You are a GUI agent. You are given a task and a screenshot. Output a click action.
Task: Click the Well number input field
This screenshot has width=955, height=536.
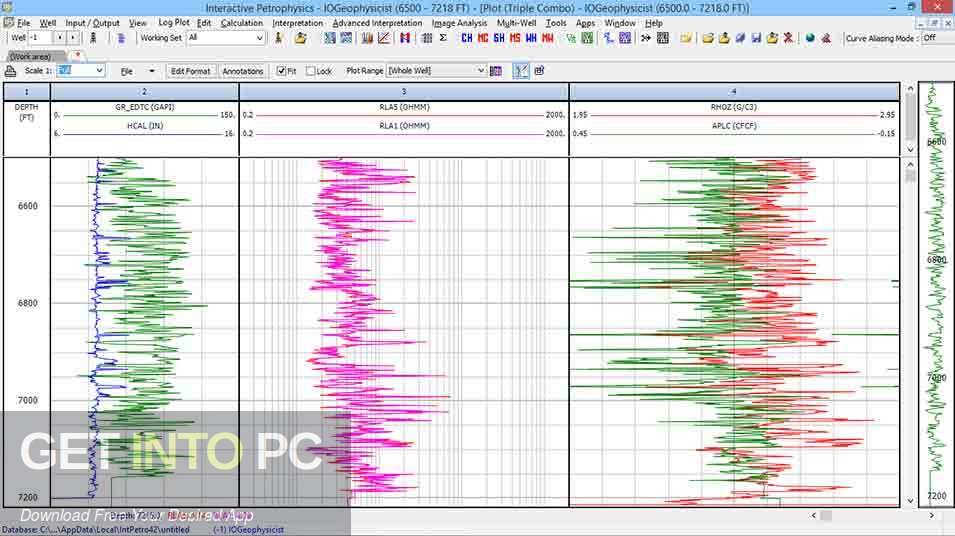[40, 38]
